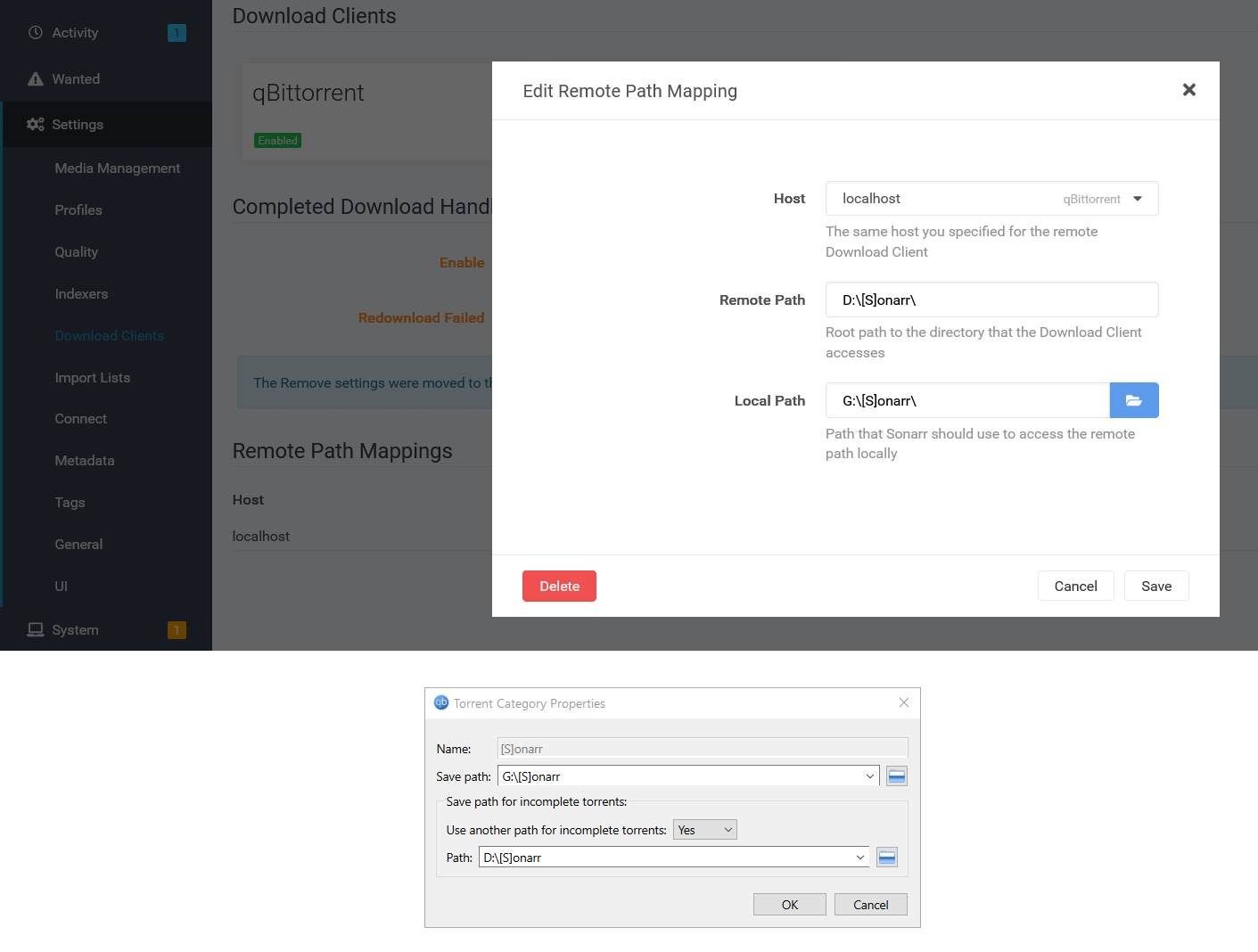The image size is (1258, 952).
Task: Click the System laptop icon
Action: [x=36, y=630]
